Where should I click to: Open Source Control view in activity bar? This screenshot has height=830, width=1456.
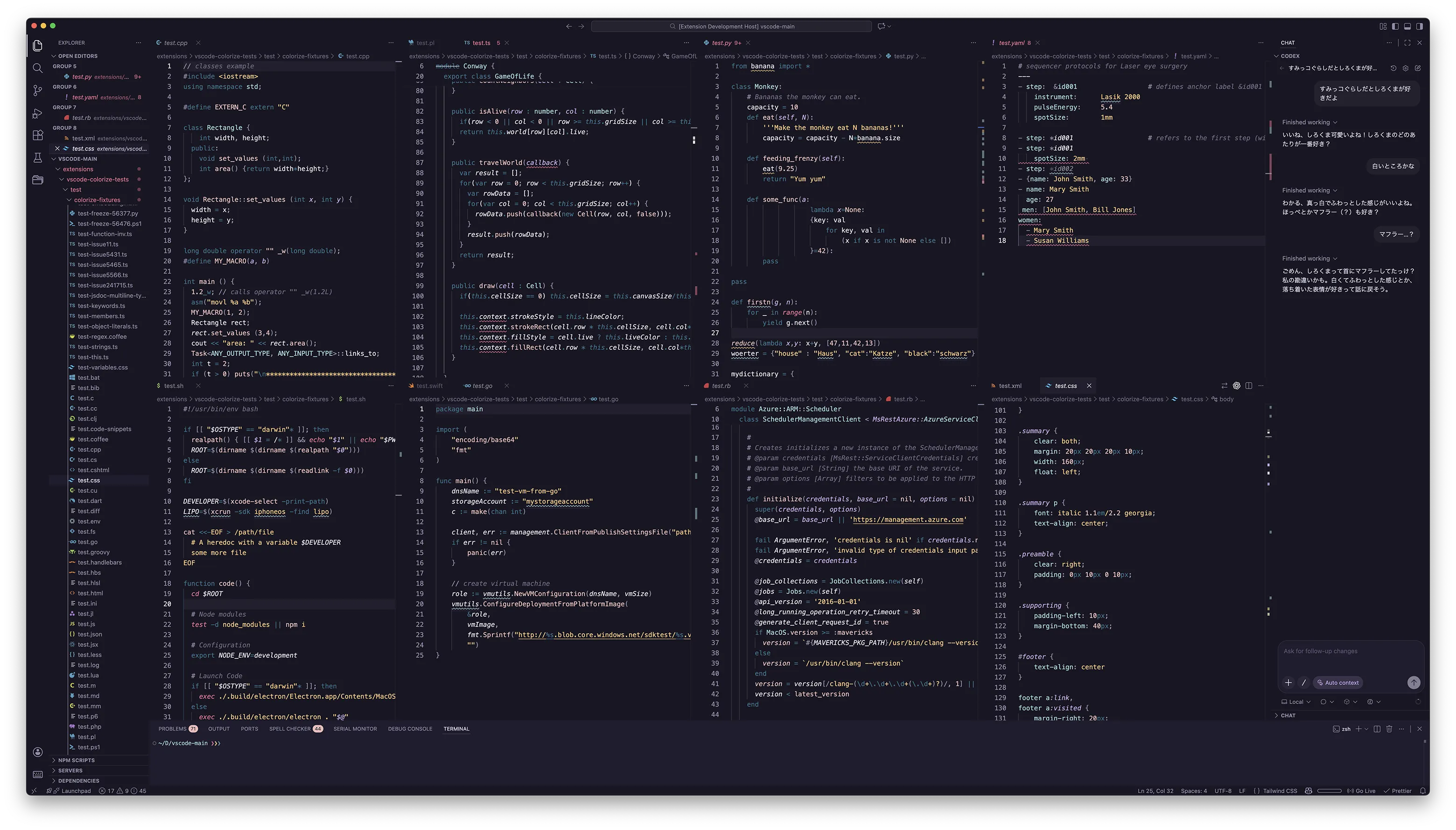(38, 90)
